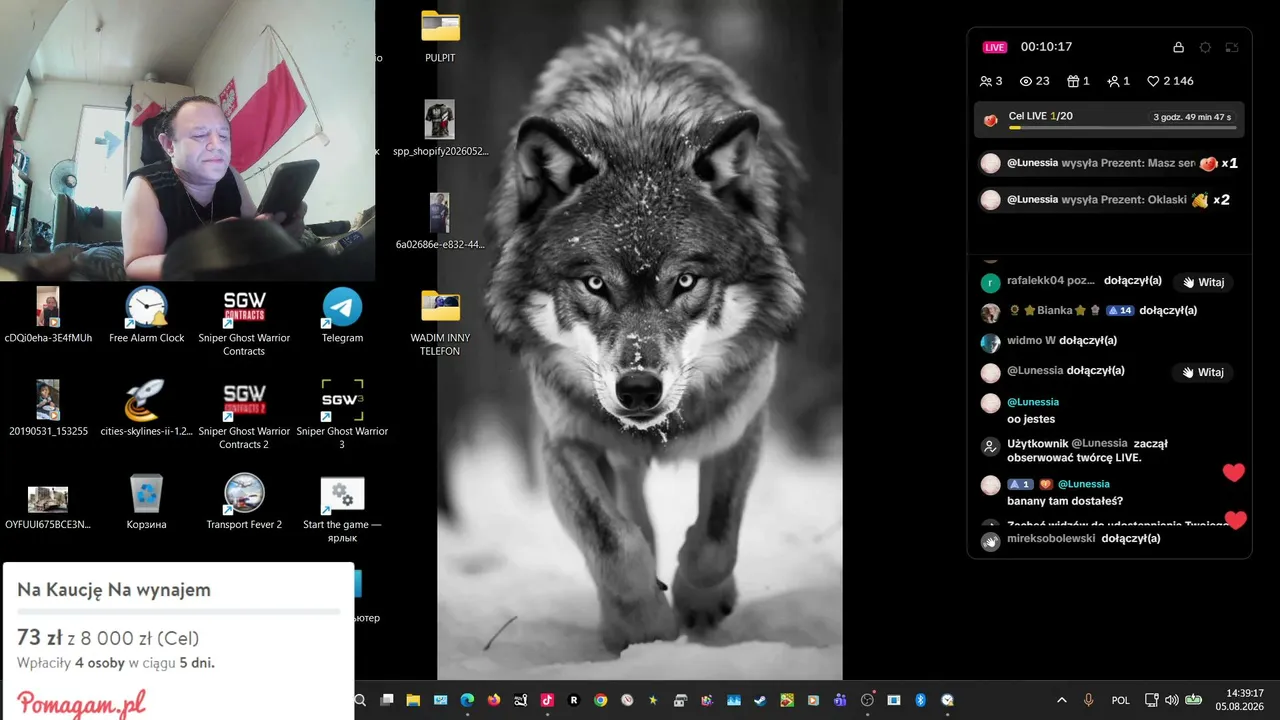Click the webcam video overlay thumbnail
1280x720 pixels.
(x=187, y=140)
